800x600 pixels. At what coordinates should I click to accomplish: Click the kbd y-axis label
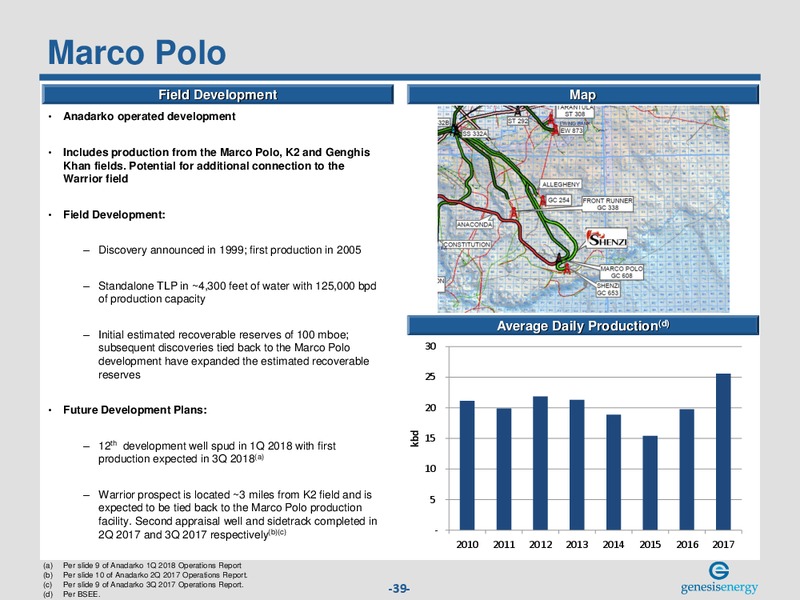pyautogui.click(x=415, y=439)
